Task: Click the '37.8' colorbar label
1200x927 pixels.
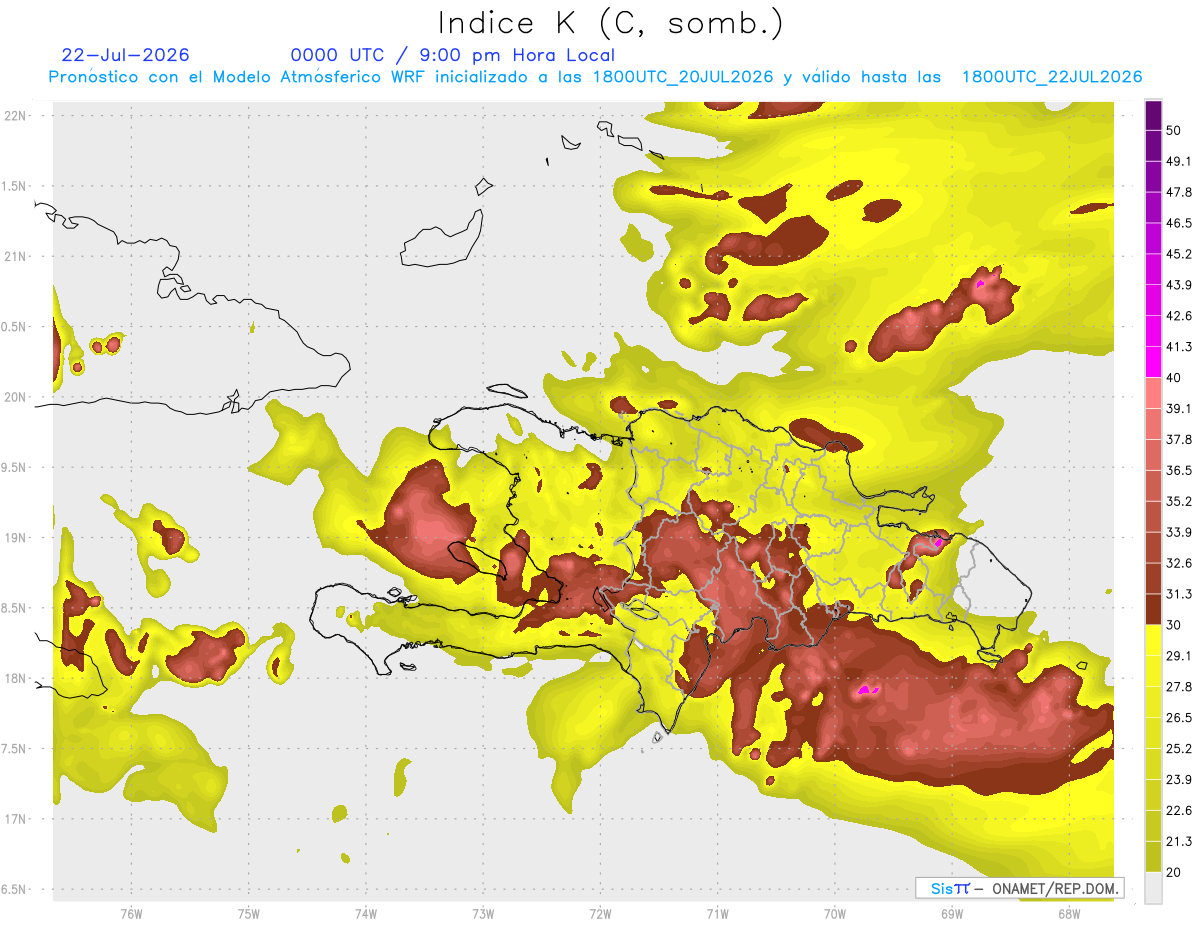Action: [1178, 440]
